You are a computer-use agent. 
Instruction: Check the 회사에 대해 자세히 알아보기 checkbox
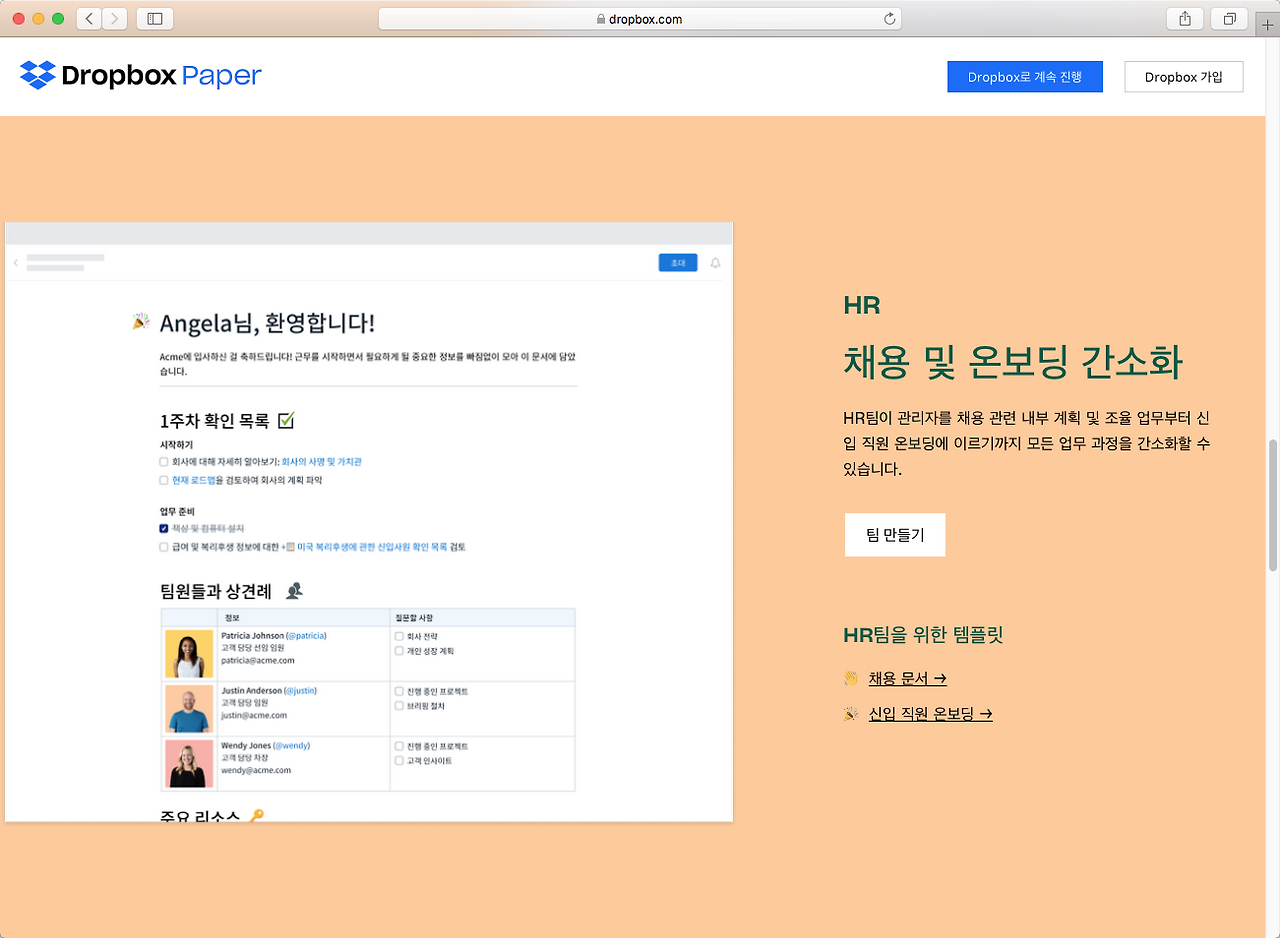[164, 462]
